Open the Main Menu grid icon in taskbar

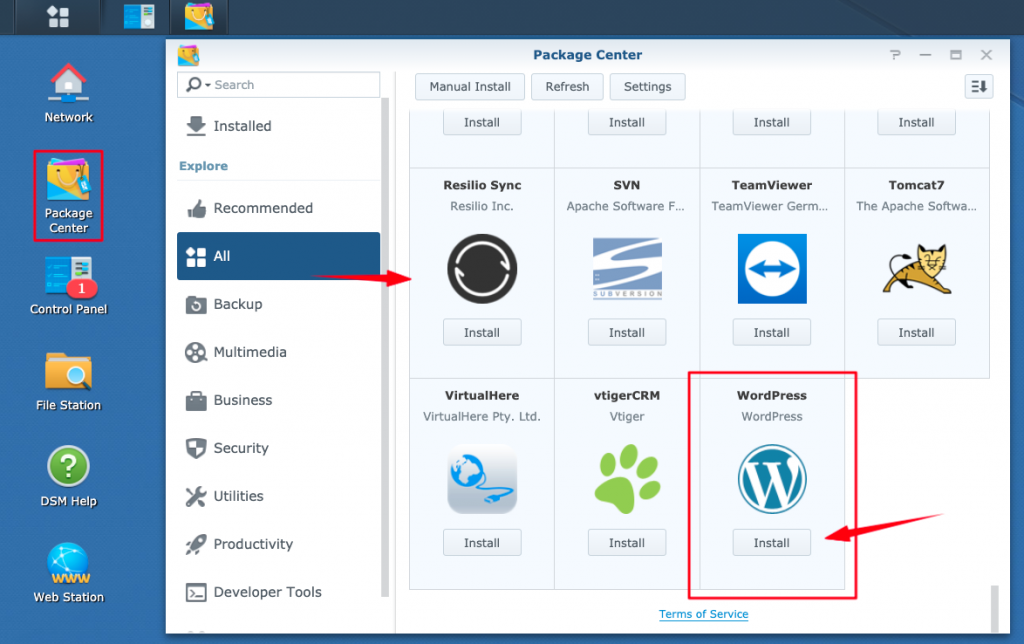58,16
